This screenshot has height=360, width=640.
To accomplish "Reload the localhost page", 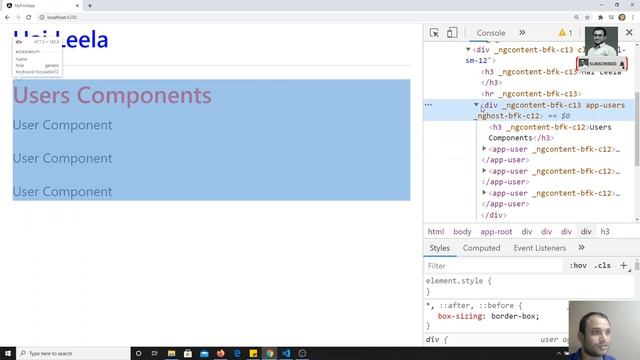I will [x=29, y=17].
